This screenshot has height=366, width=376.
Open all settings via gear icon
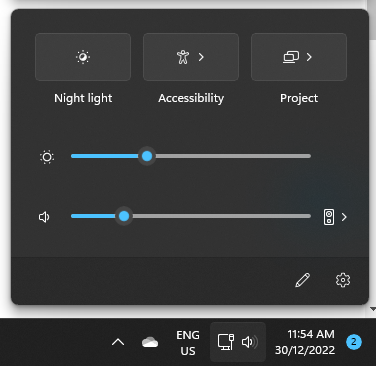[343, 280]
